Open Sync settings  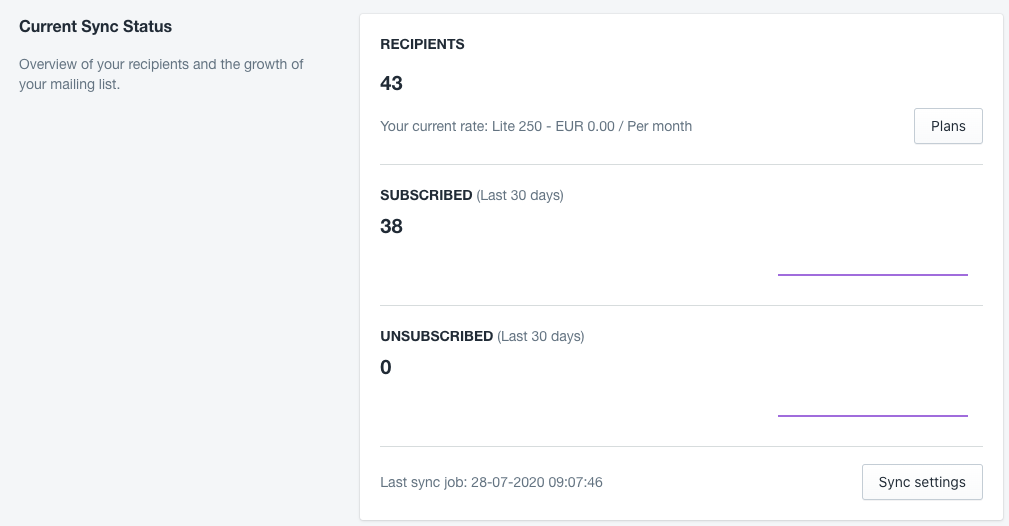(x=922, y=482)
